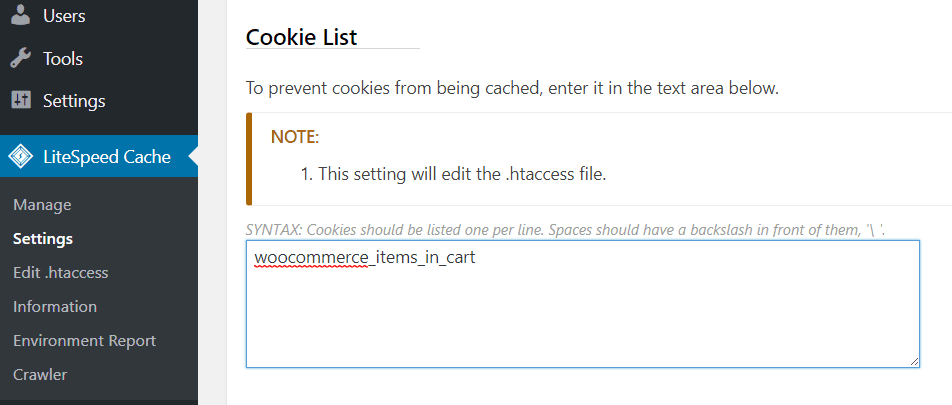Go to Manage under LiteSpeed Cache
This screenshot has height=405, width=952.
pos(42,205)
